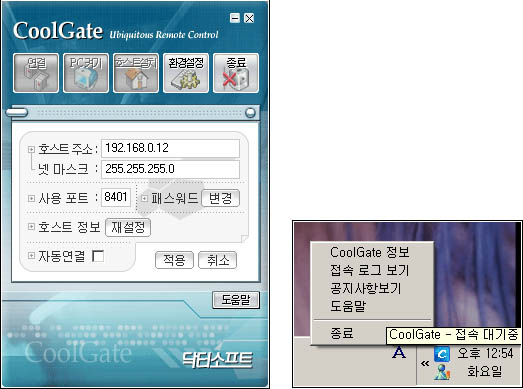This screenshot has height=389, width=523.
Task: Cancel with the 취소 button
Action: 217,260
